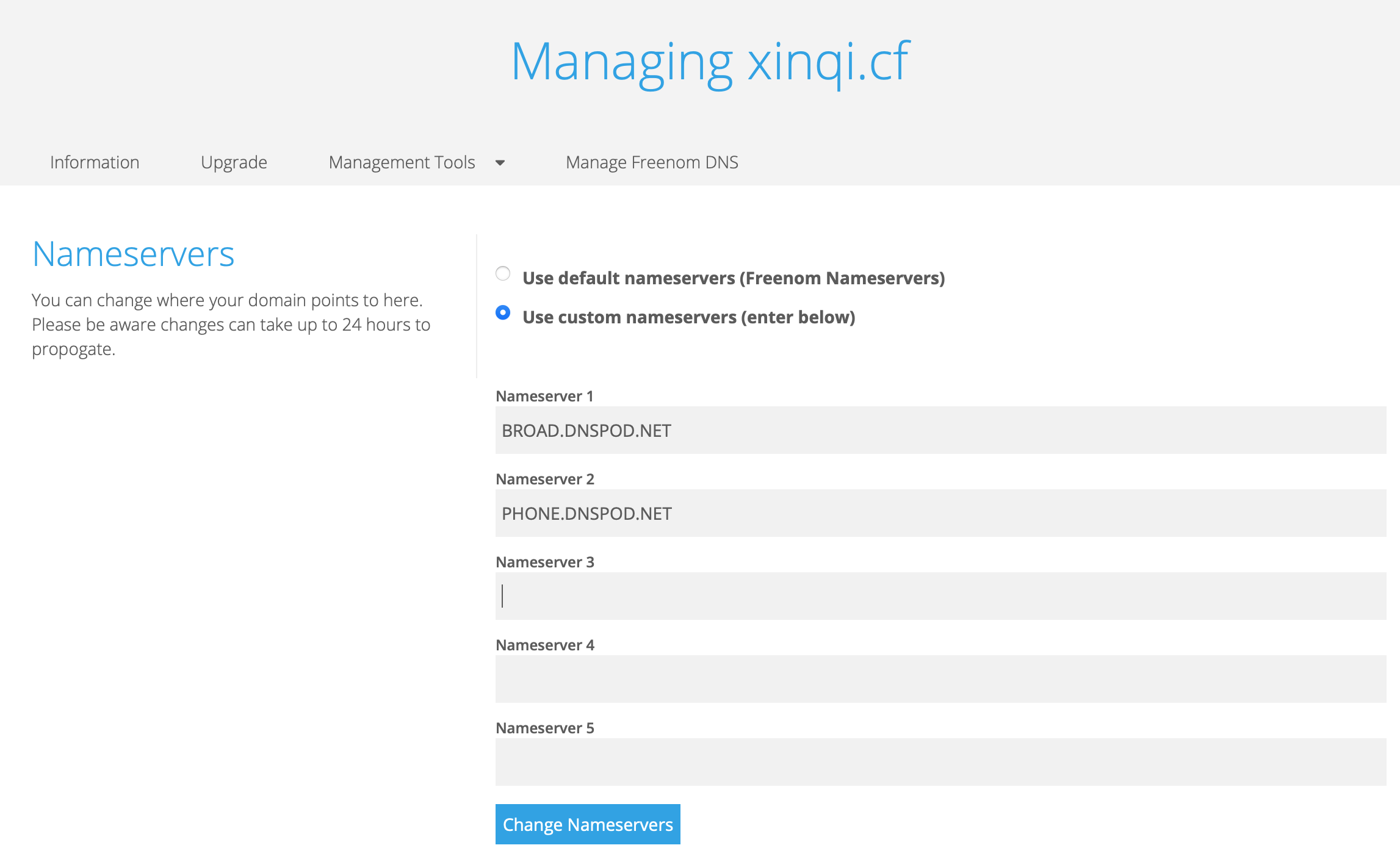The width and height of the screenshot is (1400, 859).
Task: Click the 'Nameserver 4' field label
Action: 544,645
